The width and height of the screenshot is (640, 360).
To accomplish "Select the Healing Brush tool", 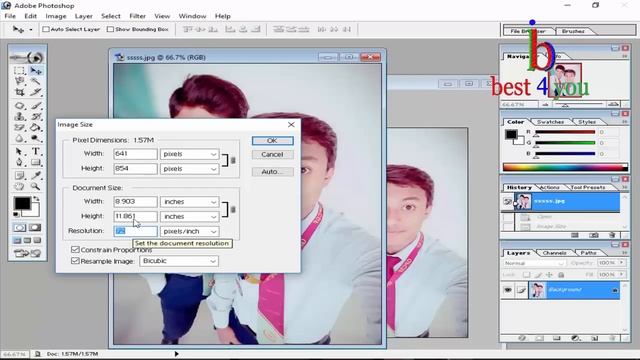I will click(x=19, y=106).
